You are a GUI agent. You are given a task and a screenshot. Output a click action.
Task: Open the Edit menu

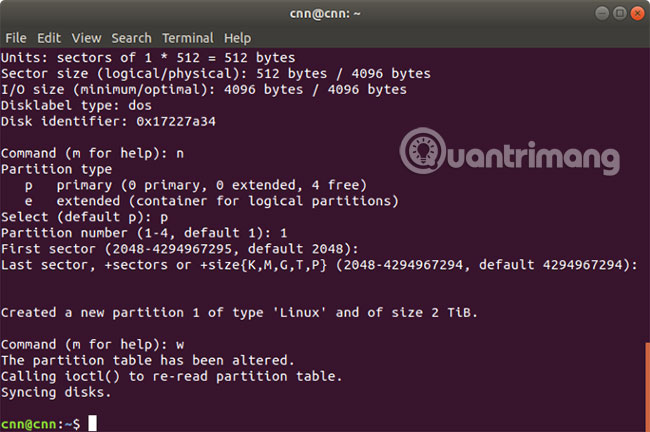(x=49, y=38)
